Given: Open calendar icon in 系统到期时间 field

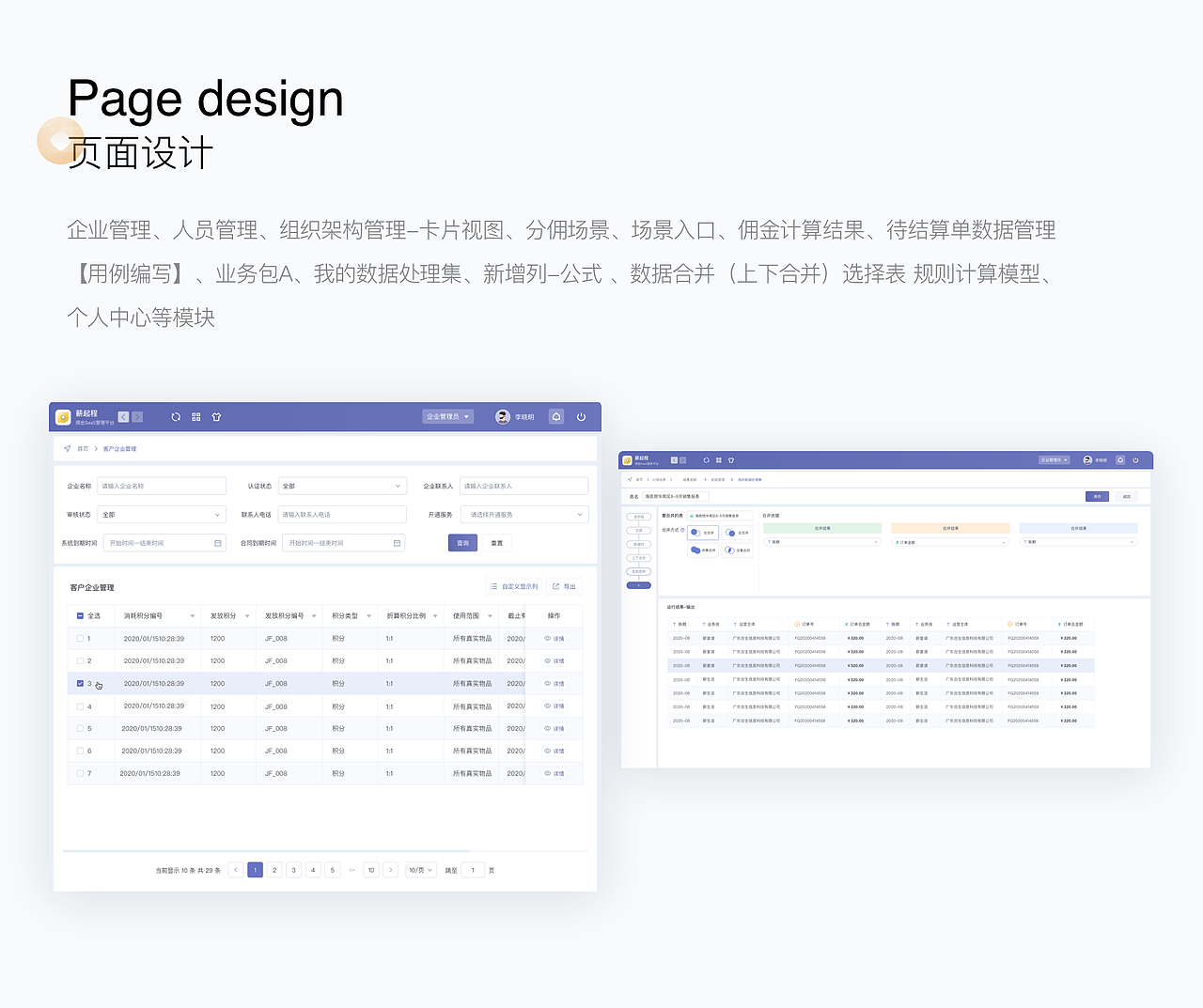Looking at the screenshot, I should (218, 543).
